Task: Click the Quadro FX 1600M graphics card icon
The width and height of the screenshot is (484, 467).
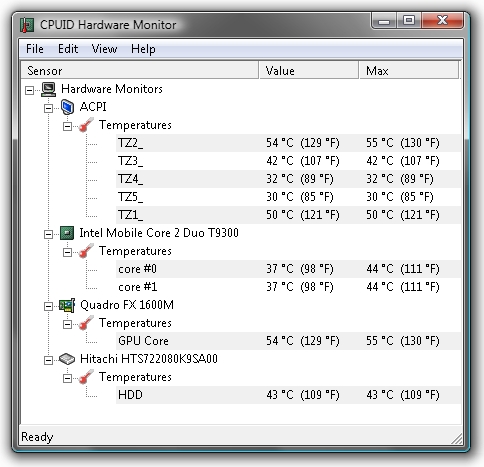Action: click(67, 305)
